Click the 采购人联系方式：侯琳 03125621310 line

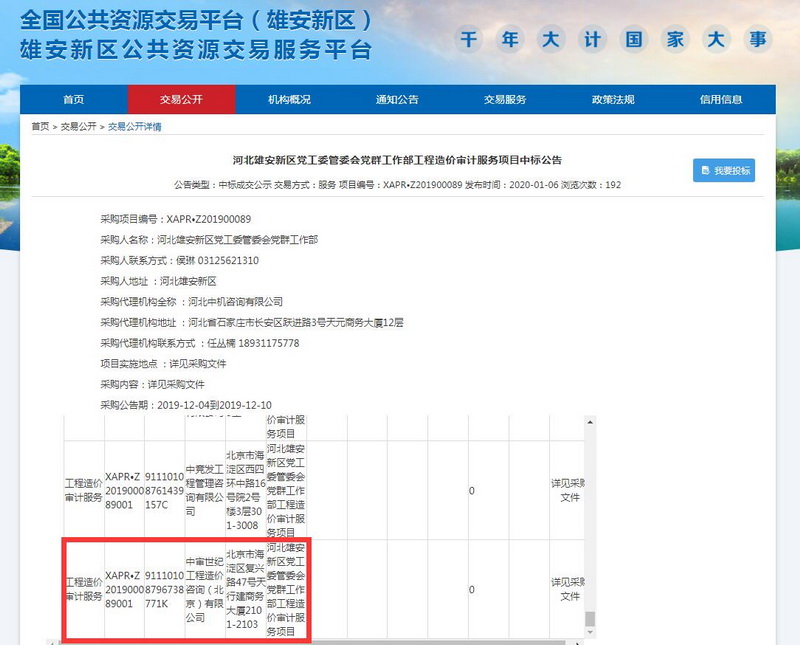(180, 261)
